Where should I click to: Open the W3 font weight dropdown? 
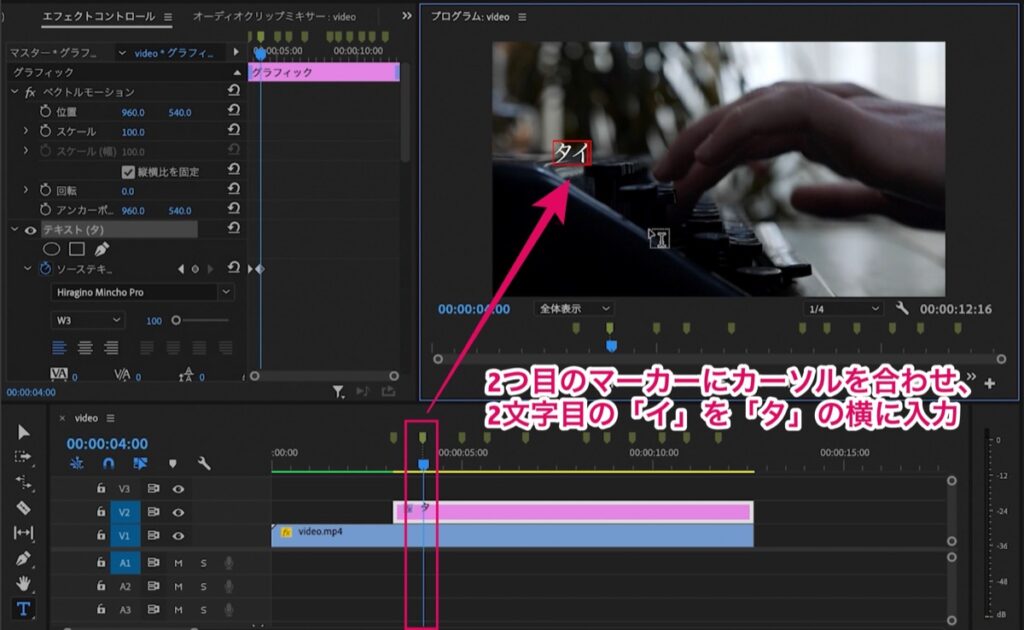(x=87, y=320)
